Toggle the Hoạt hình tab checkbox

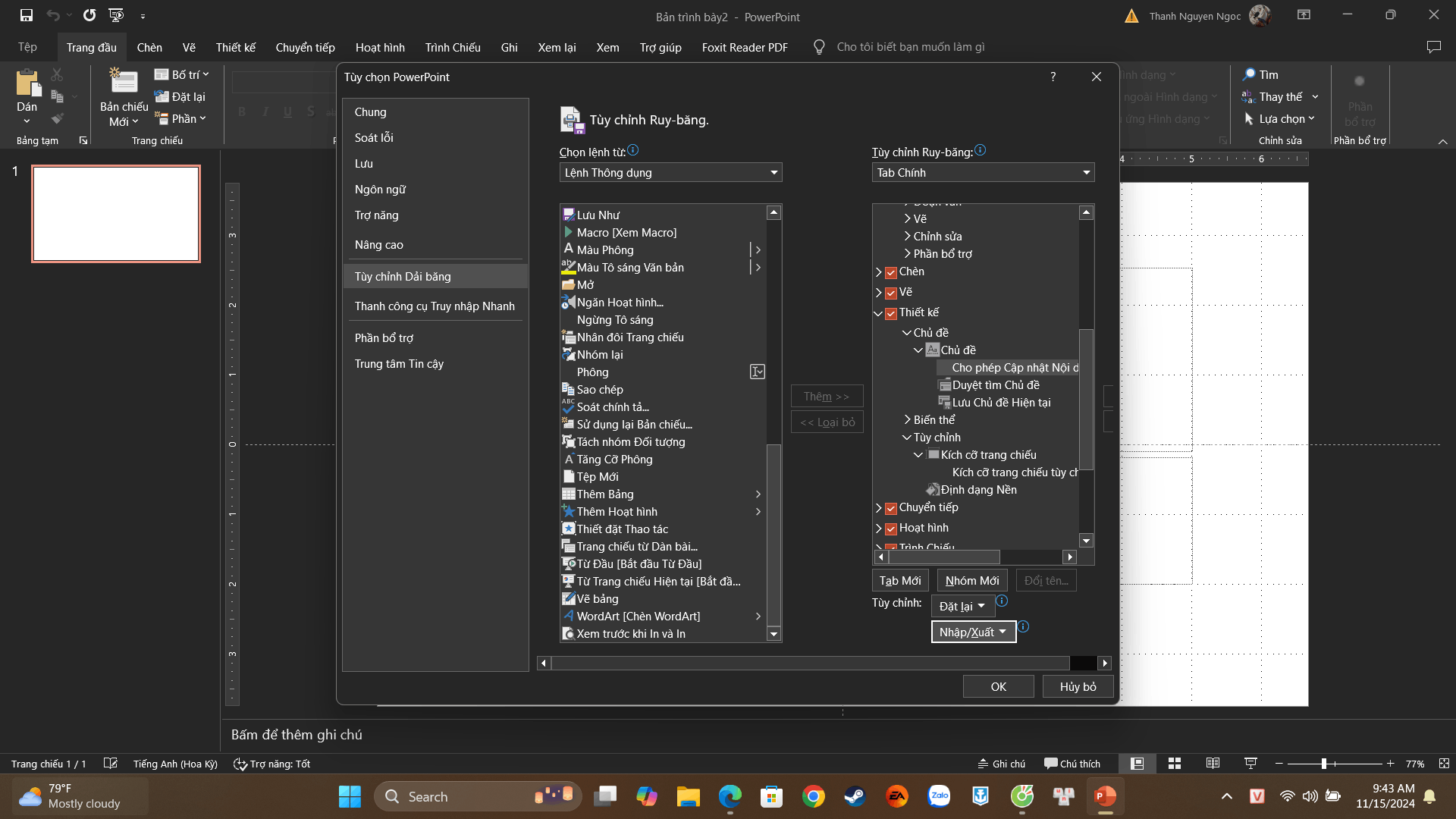coord(891,529)
